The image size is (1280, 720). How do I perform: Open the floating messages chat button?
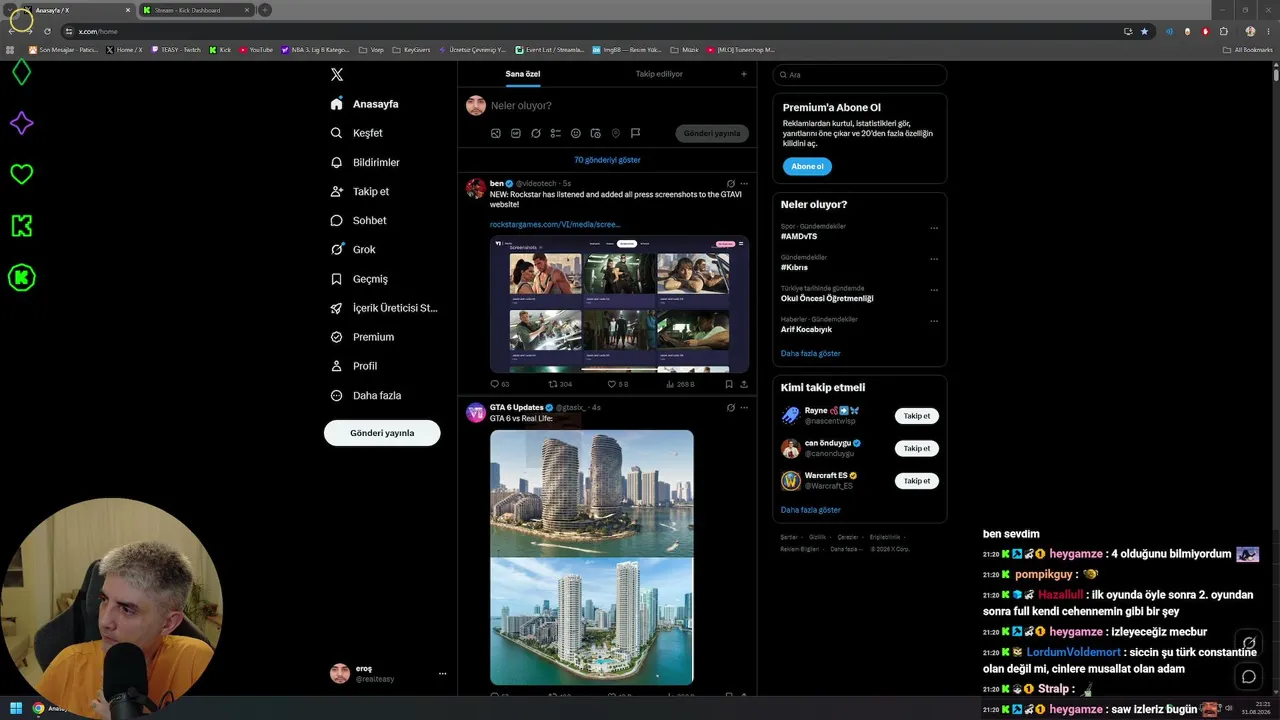1249,677
